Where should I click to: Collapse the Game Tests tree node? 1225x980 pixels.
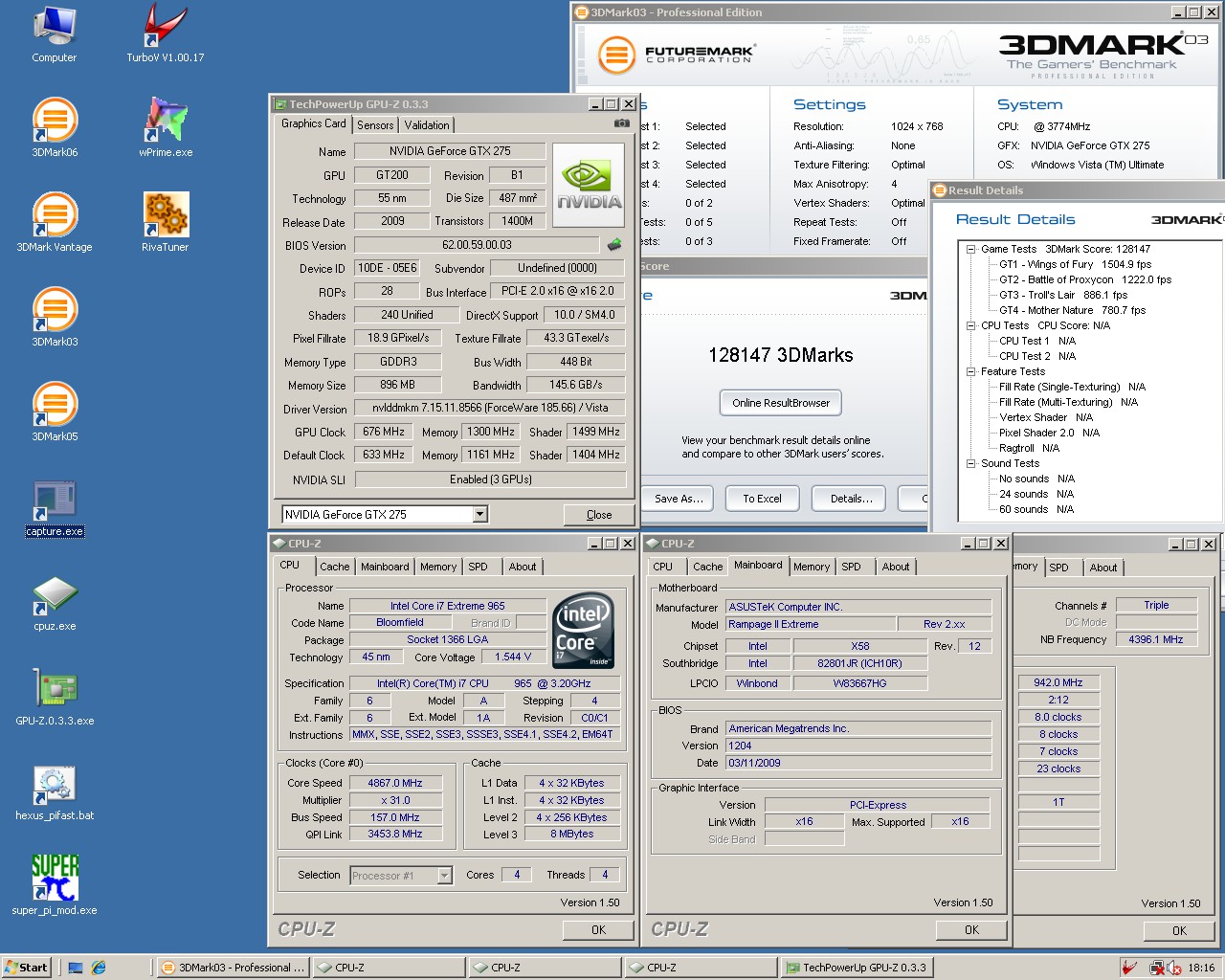point(970,249)
